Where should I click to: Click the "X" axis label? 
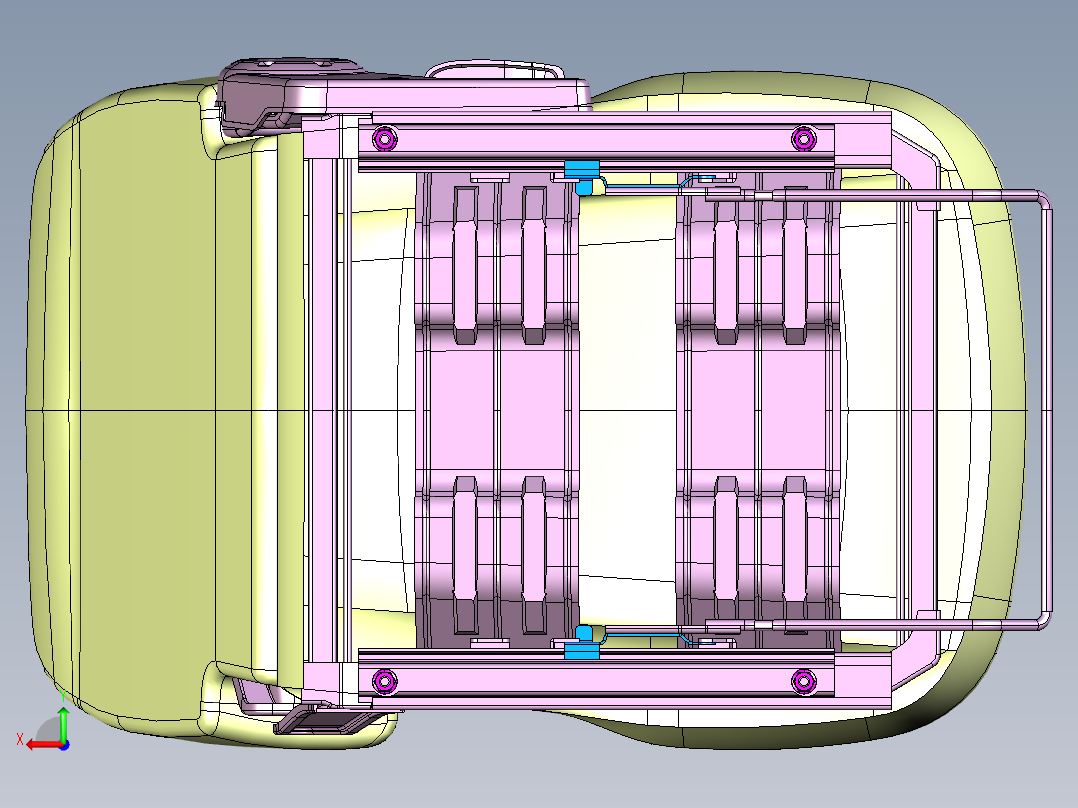(x=20, y=740)
